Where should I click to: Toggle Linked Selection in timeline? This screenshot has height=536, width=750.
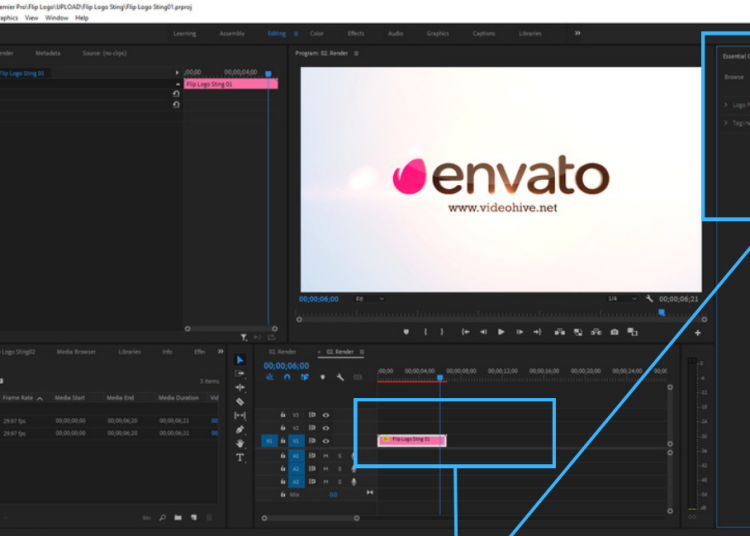(305, 377)
